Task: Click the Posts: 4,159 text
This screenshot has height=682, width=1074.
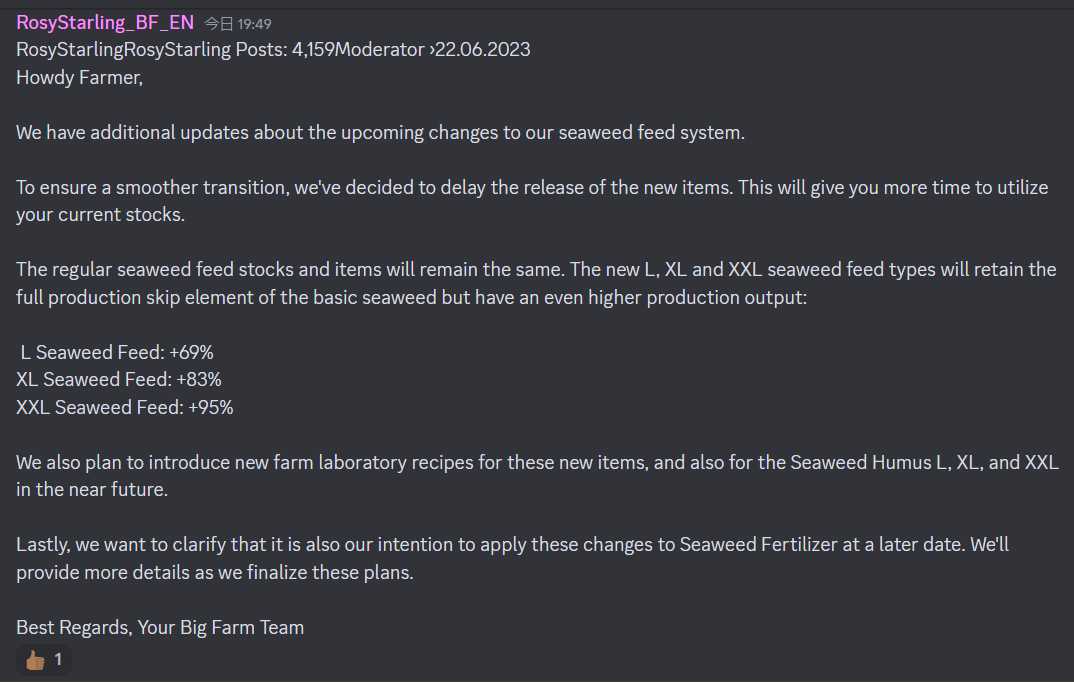Action: (x=286, y=49)
